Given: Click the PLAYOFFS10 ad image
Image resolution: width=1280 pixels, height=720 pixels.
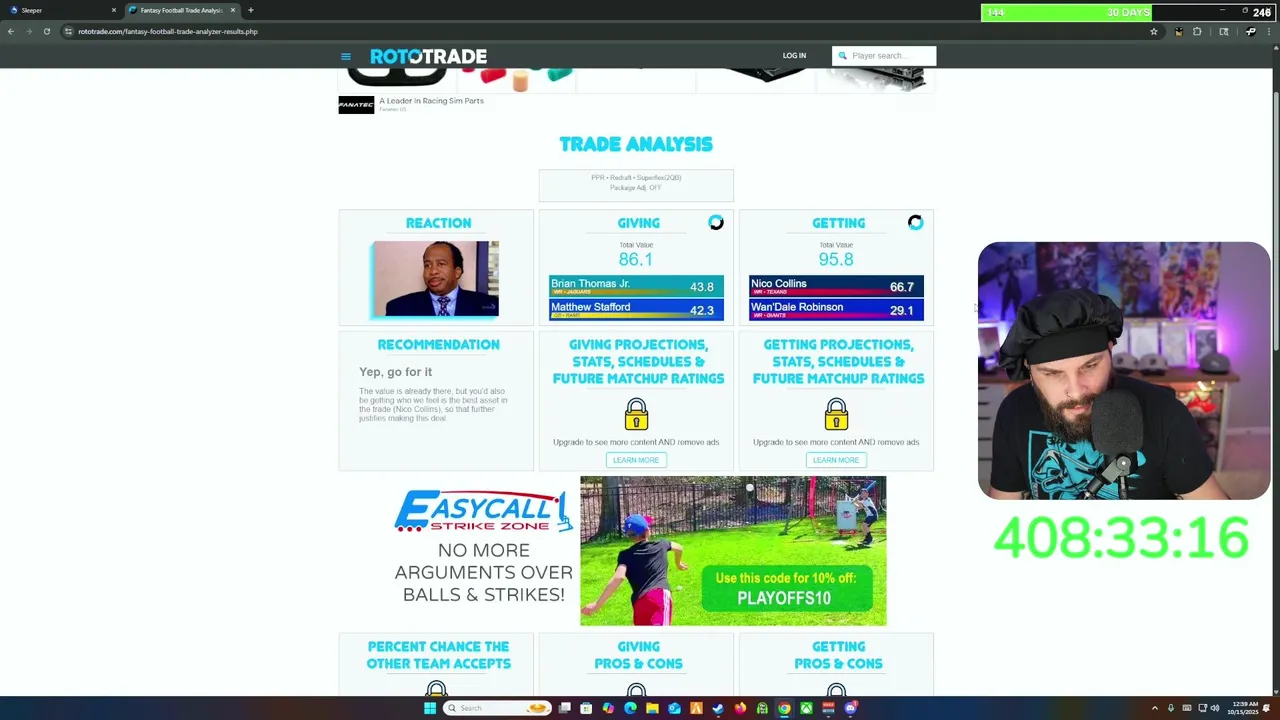Looking at the screenshot, I should click(x=733, y=551).
